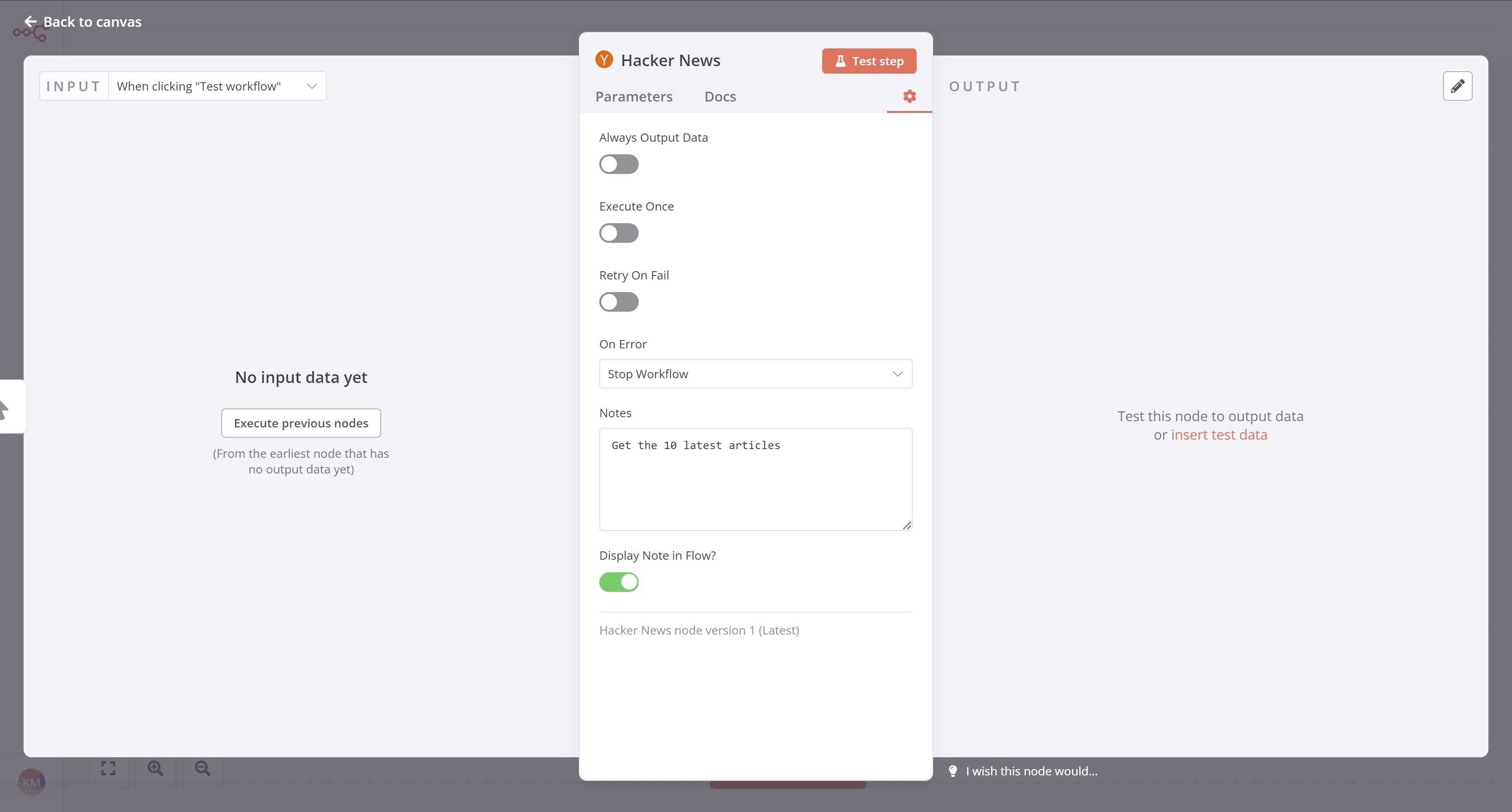This screenshot has height=812, width=1512.
Task: Open the input source dropdown
Action: tap(217, 86)
